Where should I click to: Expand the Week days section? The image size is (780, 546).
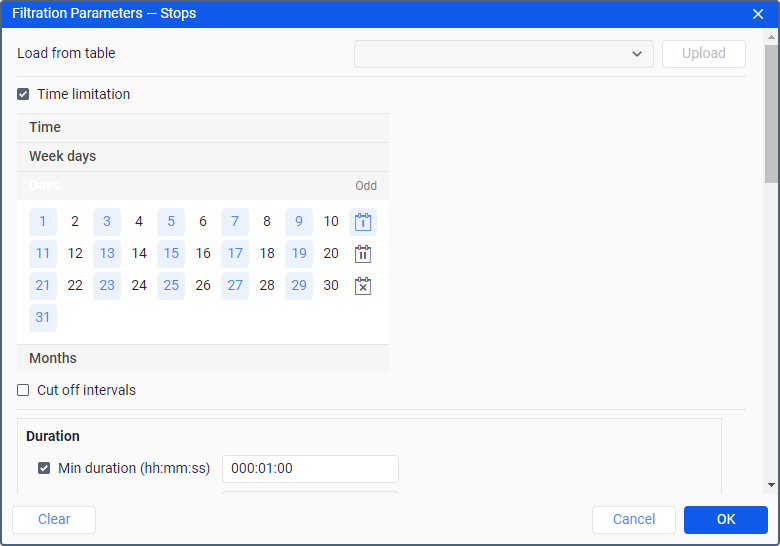(203, 157)
